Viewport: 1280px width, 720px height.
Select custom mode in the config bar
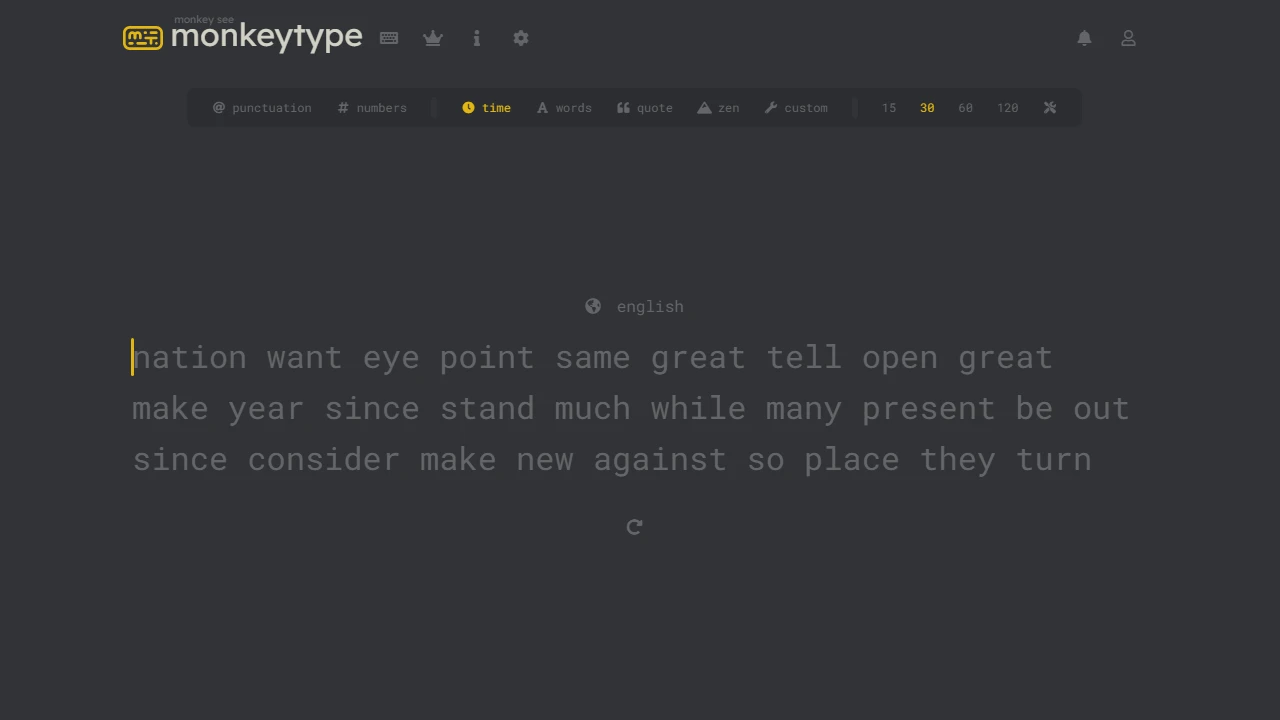point(796,108)
